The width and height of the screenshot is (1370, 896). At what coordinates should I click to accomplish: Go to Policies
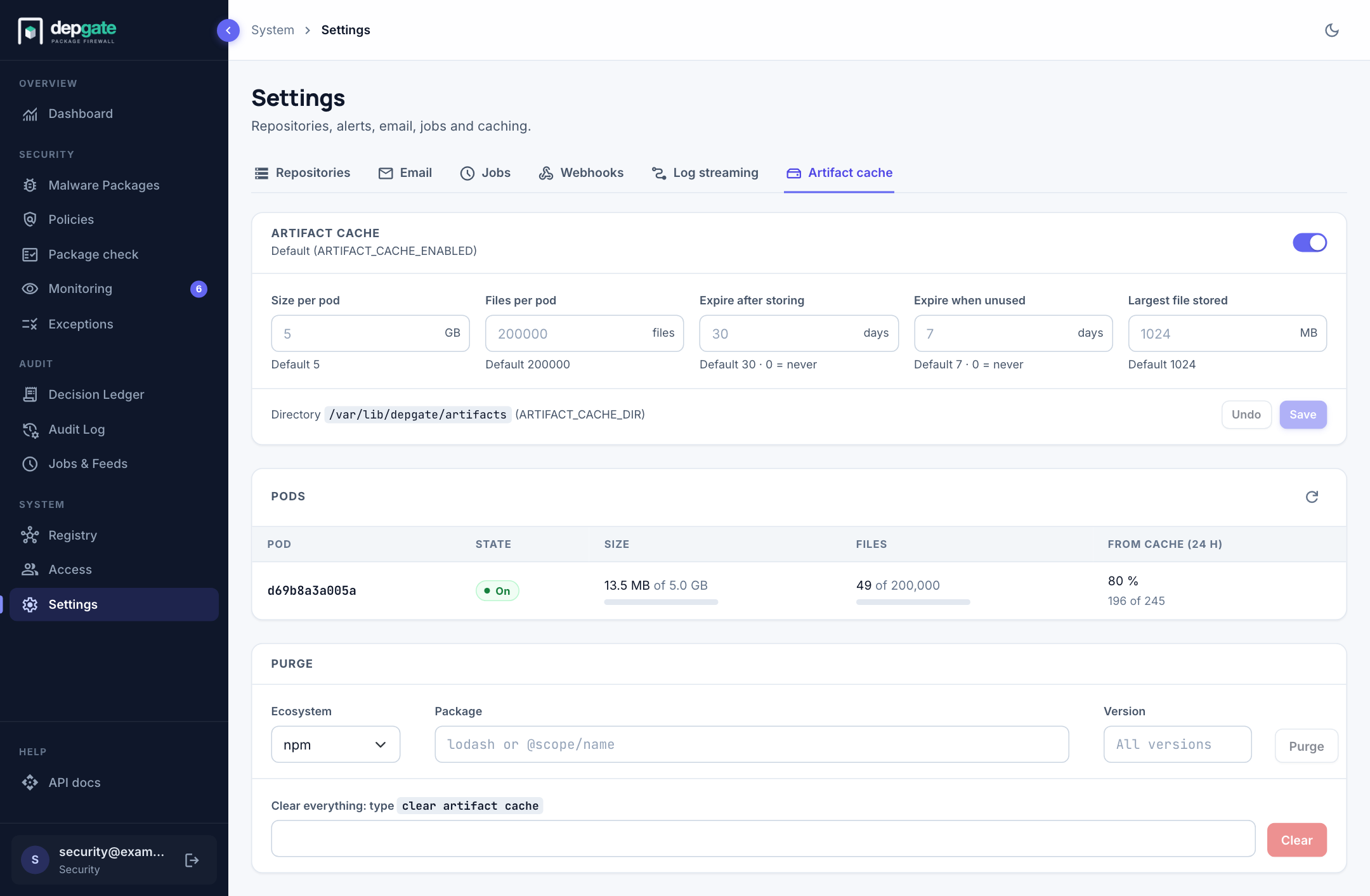click(x=114, y=219)
